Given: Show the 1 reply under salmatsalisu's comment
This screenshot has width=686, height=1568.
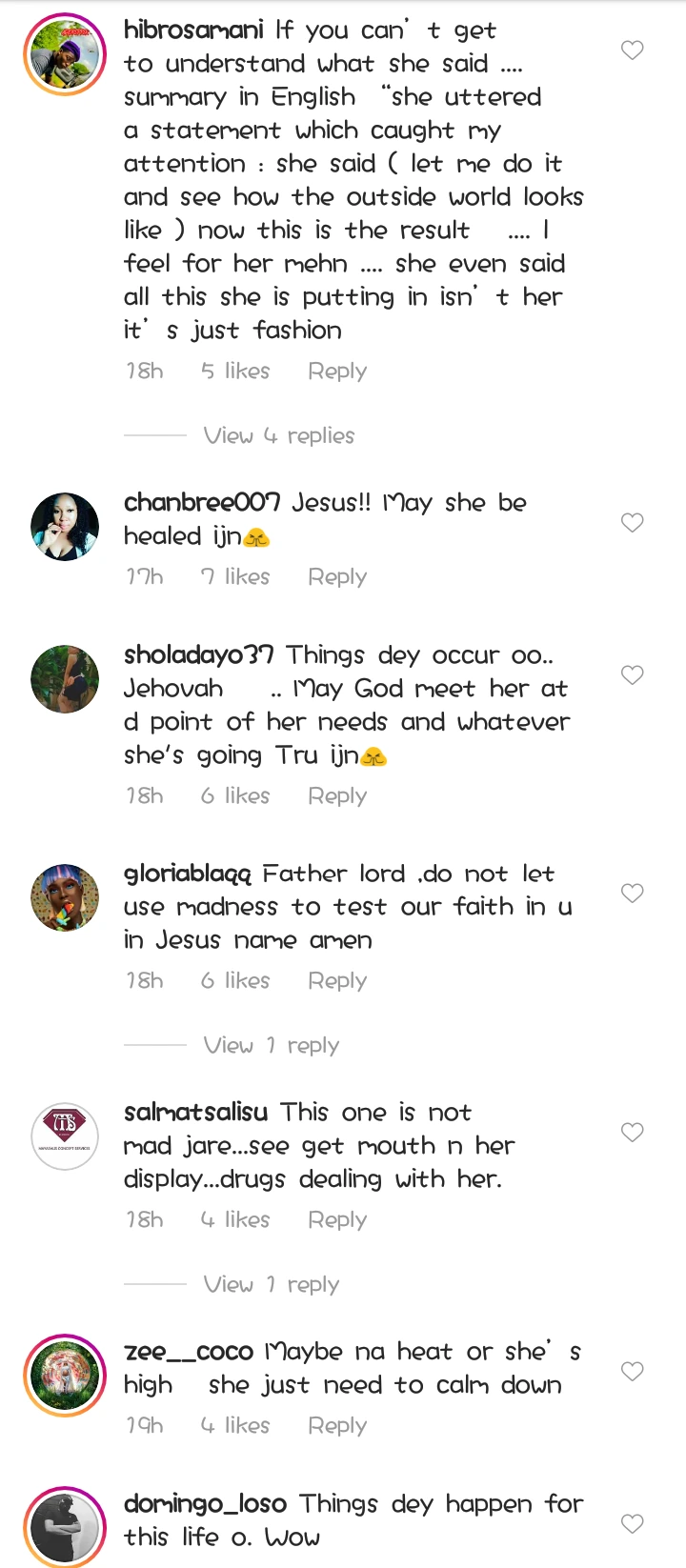Looking at the screenshot, I should pyautogui.click(x=271, y=1285).
